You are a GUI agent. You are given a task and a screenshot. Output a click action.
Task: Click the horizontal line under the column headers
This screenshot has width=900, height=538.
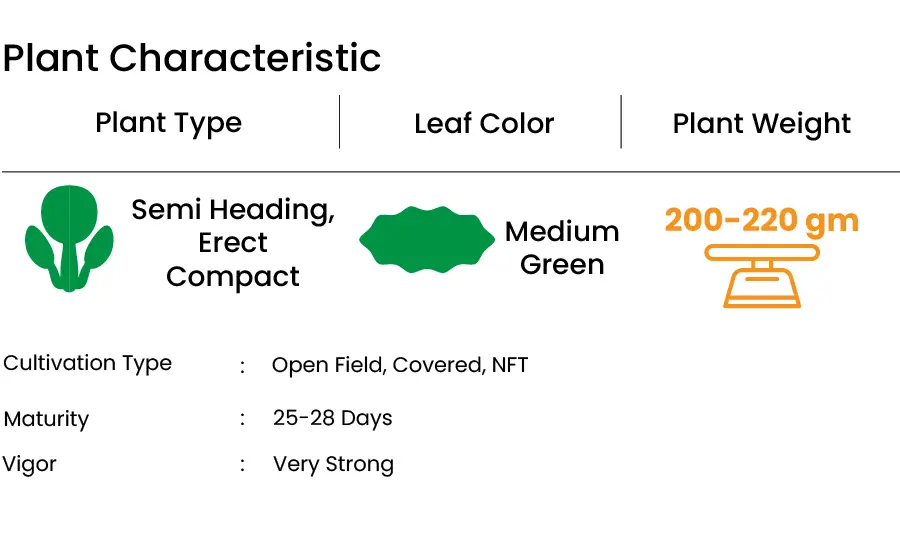[x=451, y=171]
